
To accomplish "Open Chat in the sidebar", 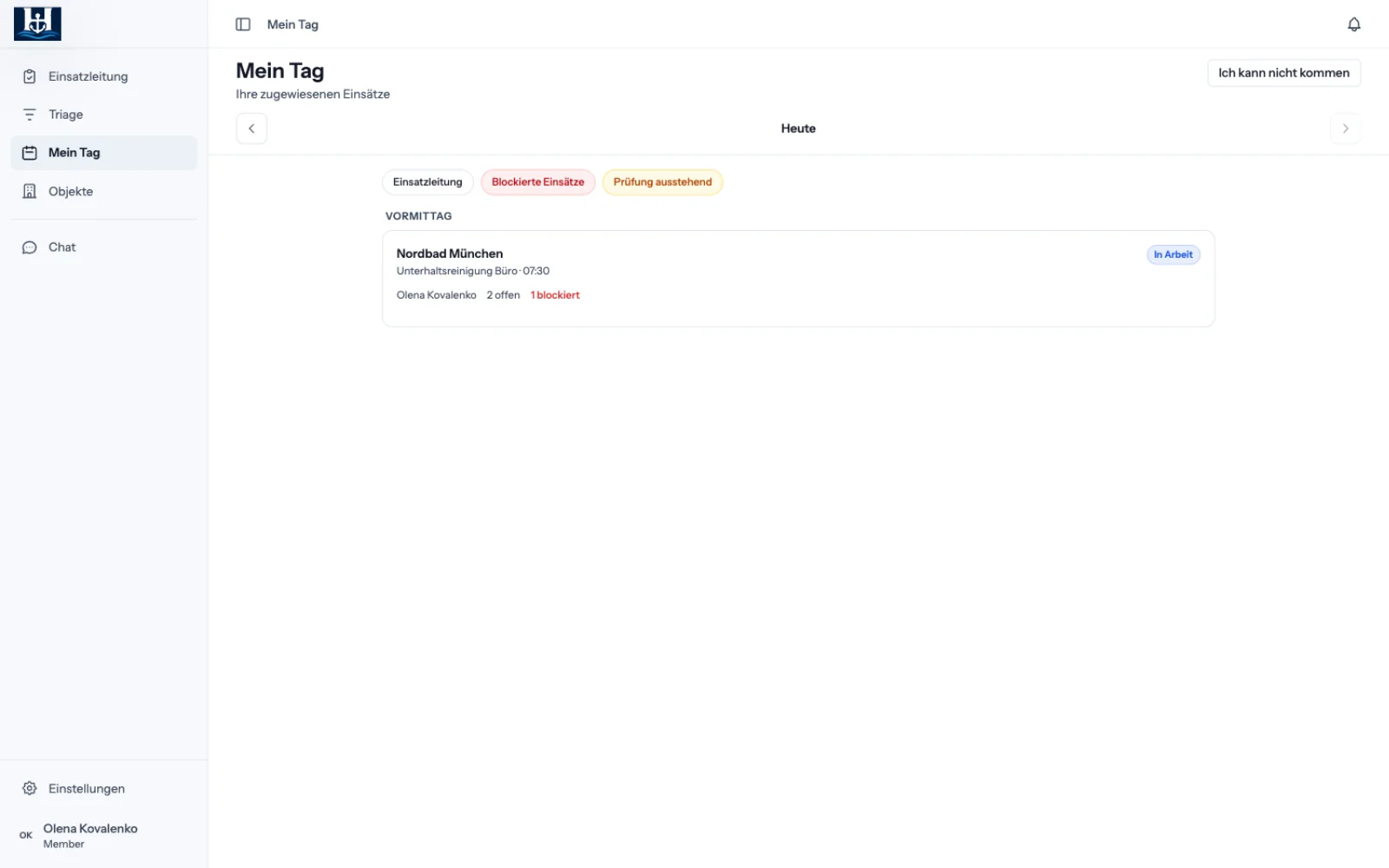I will [x=104, y=247].
